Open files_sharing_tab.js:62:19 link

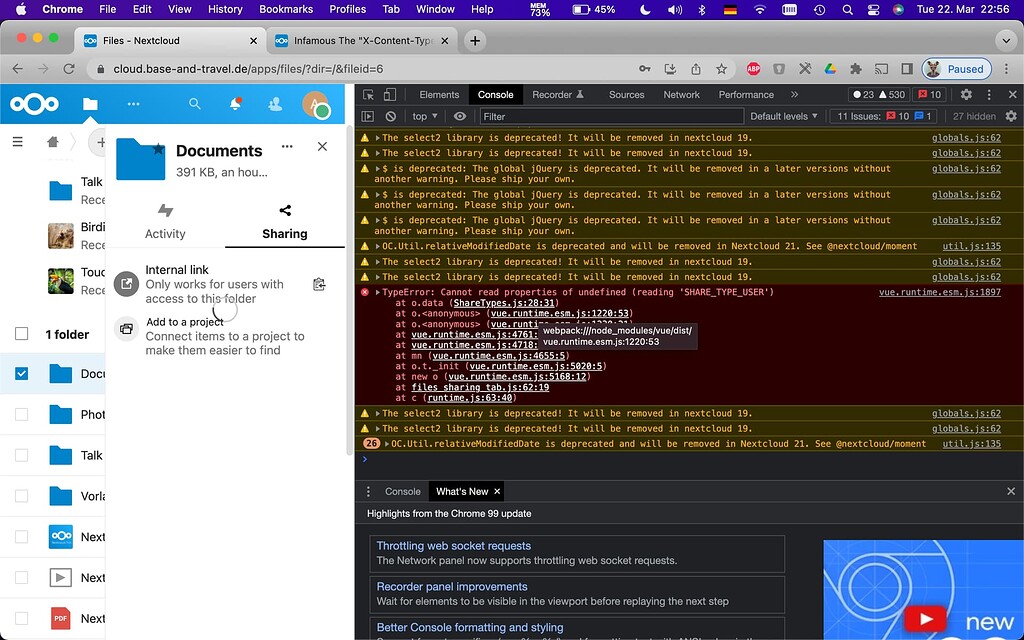point(480,387)
